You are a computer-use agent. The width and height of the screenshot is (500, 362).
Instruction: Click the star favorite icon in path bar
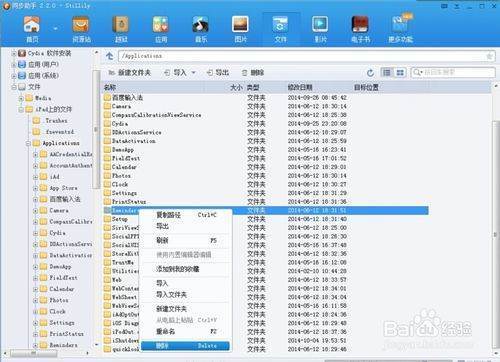489,56
